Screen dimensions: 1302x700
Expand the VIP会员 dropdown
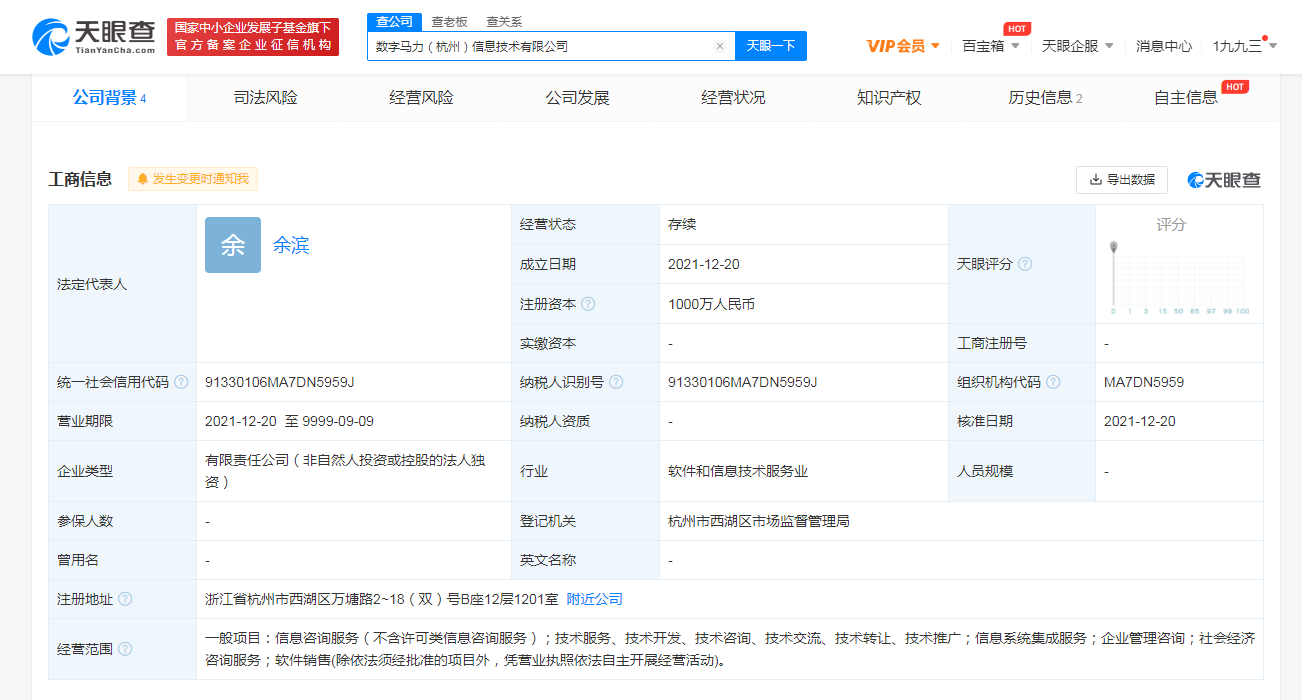[903, 46]
